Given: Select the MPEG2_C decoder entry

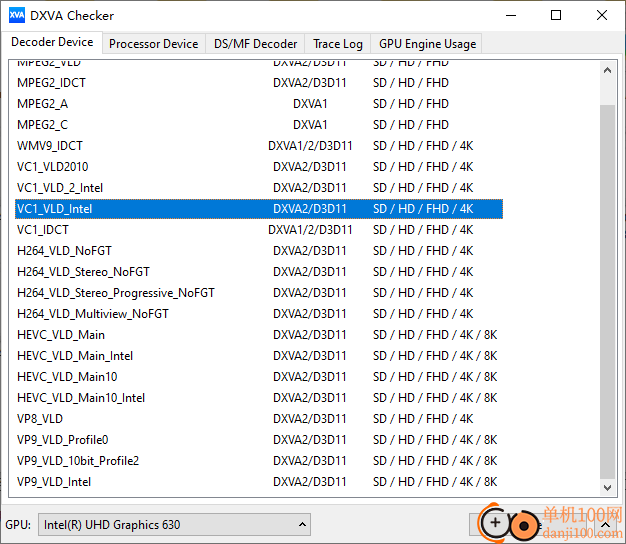Looking at the screenshot, I should pos(259,125).
